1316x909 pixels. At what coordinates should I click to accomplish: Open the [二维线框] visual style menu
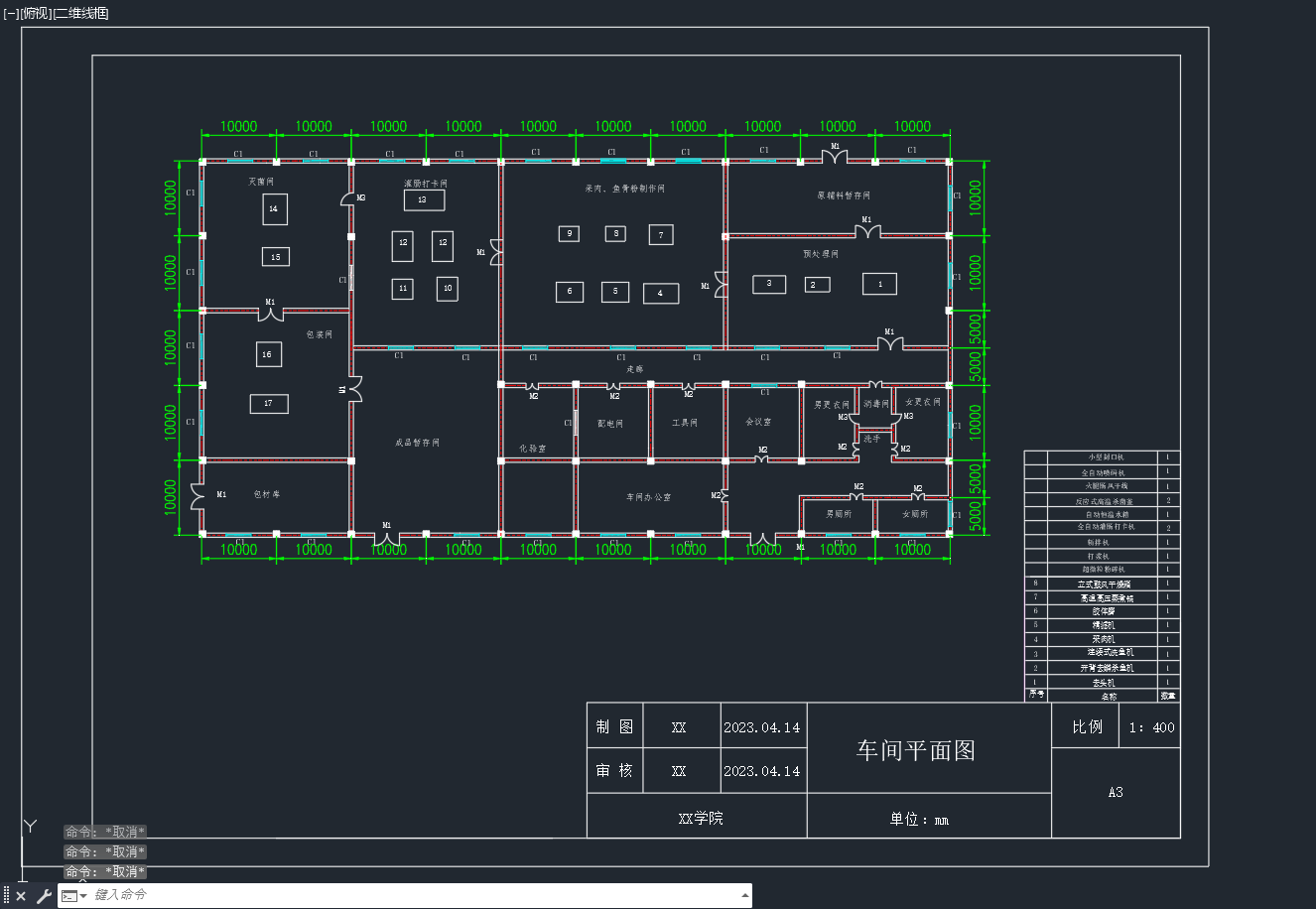coord(81,13)
